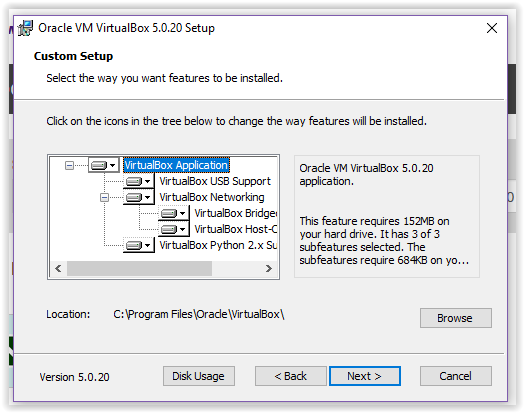Click the VirtualBox installer title bar icon

[x=25, y=28]
